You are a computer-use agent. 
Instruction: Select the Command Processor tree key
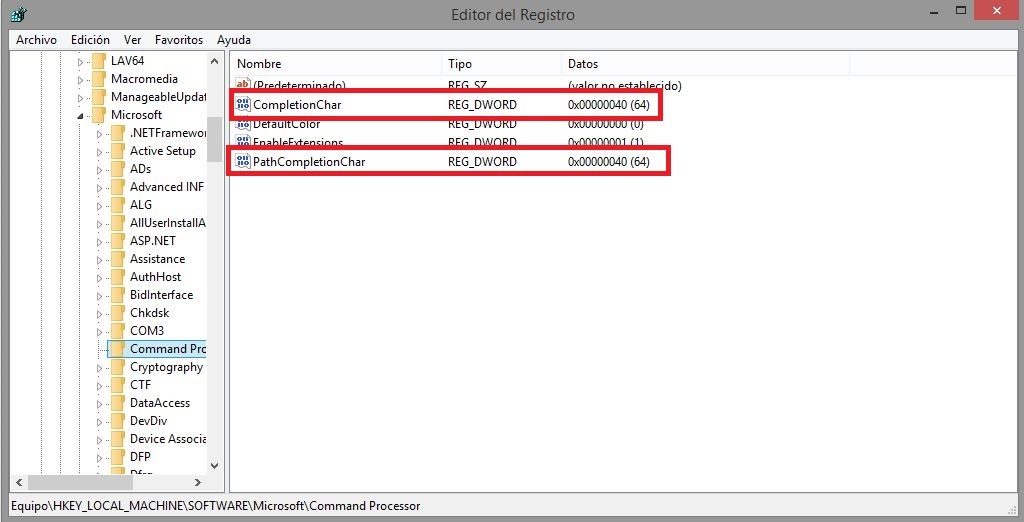(x=168, y=349)
